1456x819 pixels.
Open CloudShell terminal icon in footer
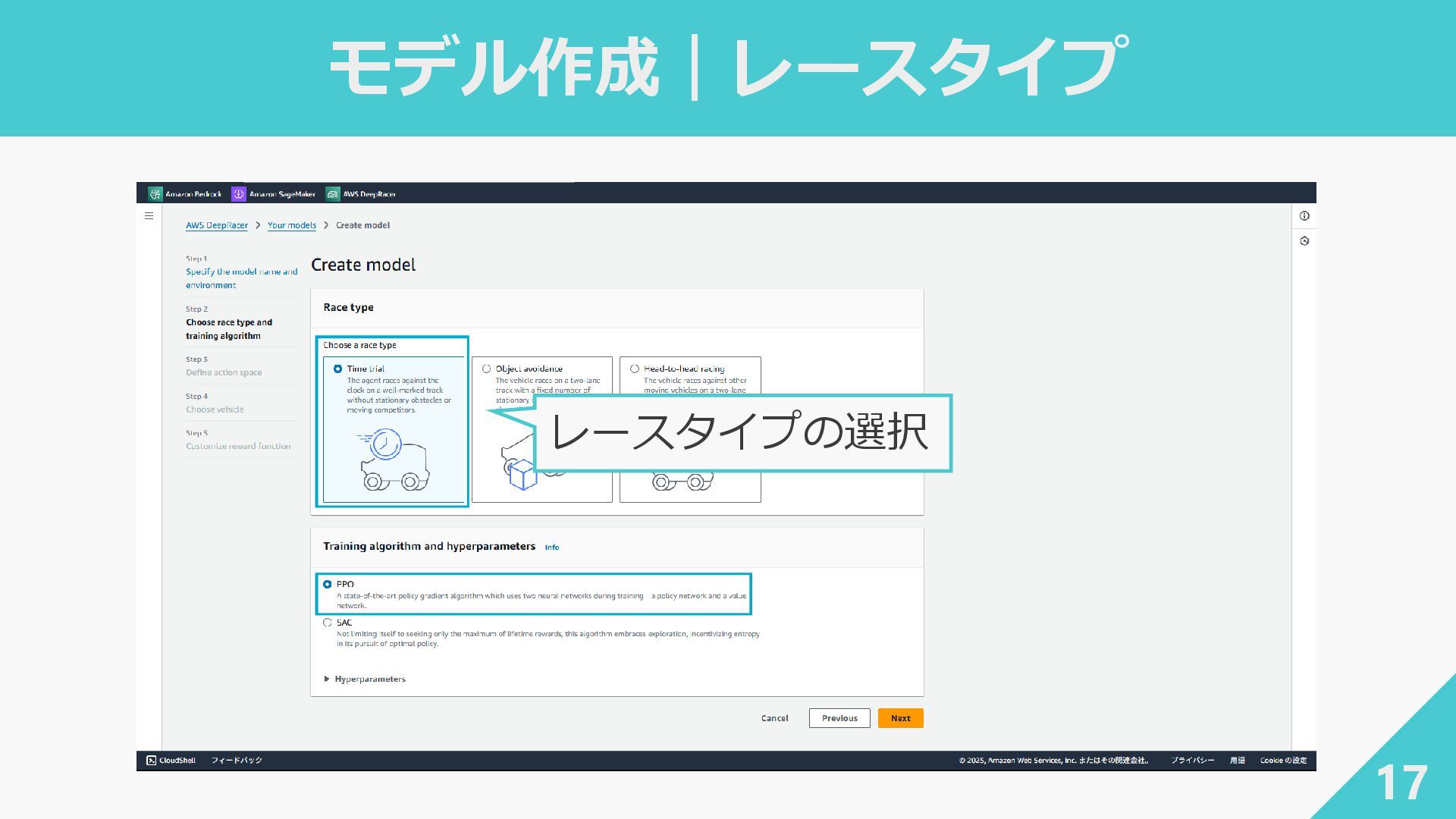(x=151, y=761)
